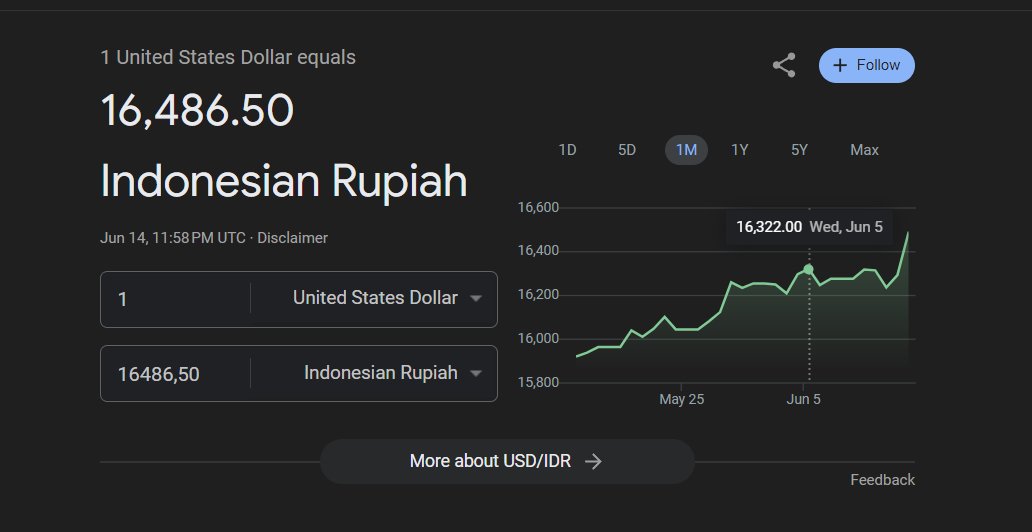Open the Disclaimer link
Image resolution: width=1032 pixels, height=532 pixels.
click(x=292, y=238)
